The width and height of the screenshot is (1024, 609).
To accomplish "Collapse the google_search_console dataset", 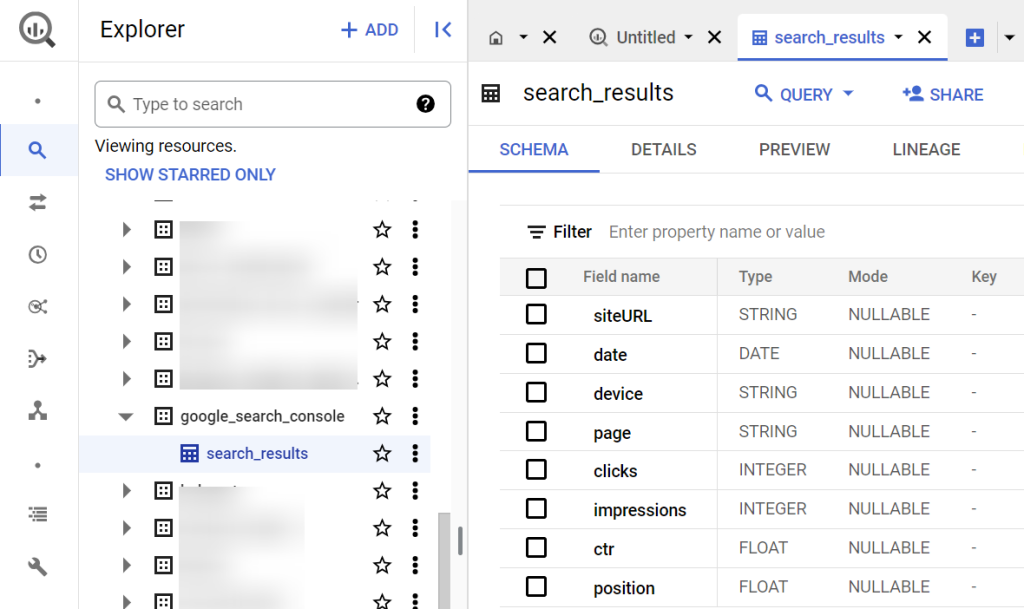I will point(125,416).
